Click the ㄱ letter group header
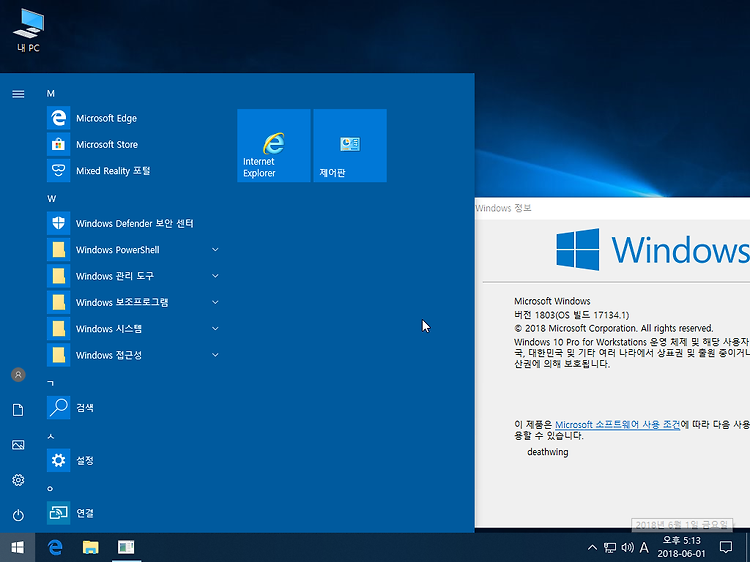This screenshot has height=562, width=750. [x=50, y=383]
